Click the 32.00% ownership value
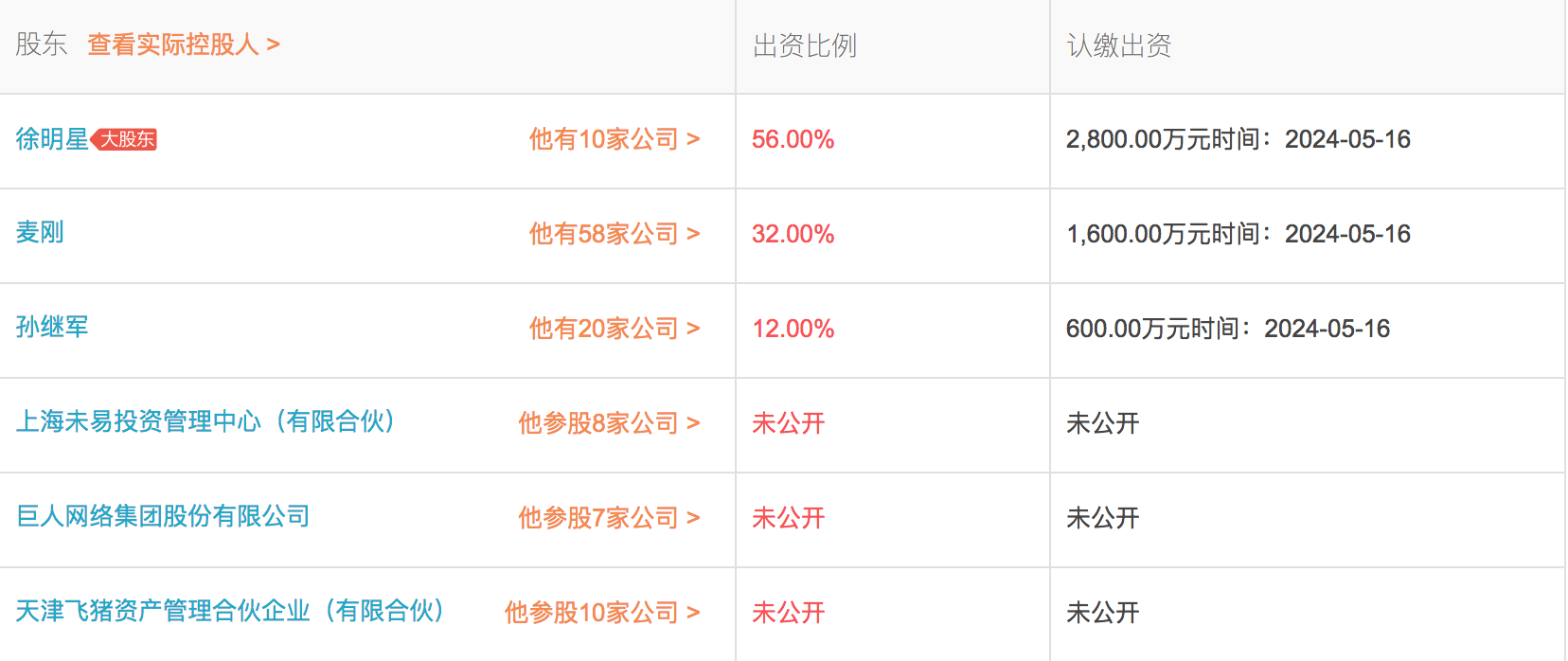The width and height of the screenshot is (1568, 661). 793,234
